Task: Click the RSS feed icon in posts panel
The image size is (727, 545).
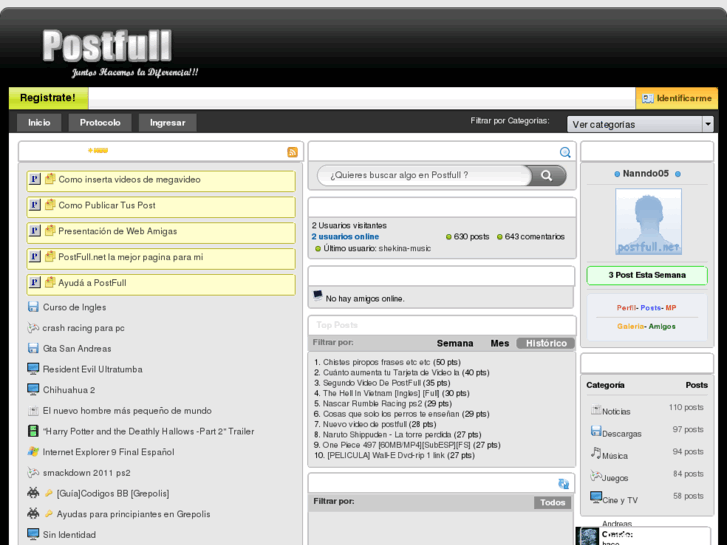Action: [x=292, y=152]
